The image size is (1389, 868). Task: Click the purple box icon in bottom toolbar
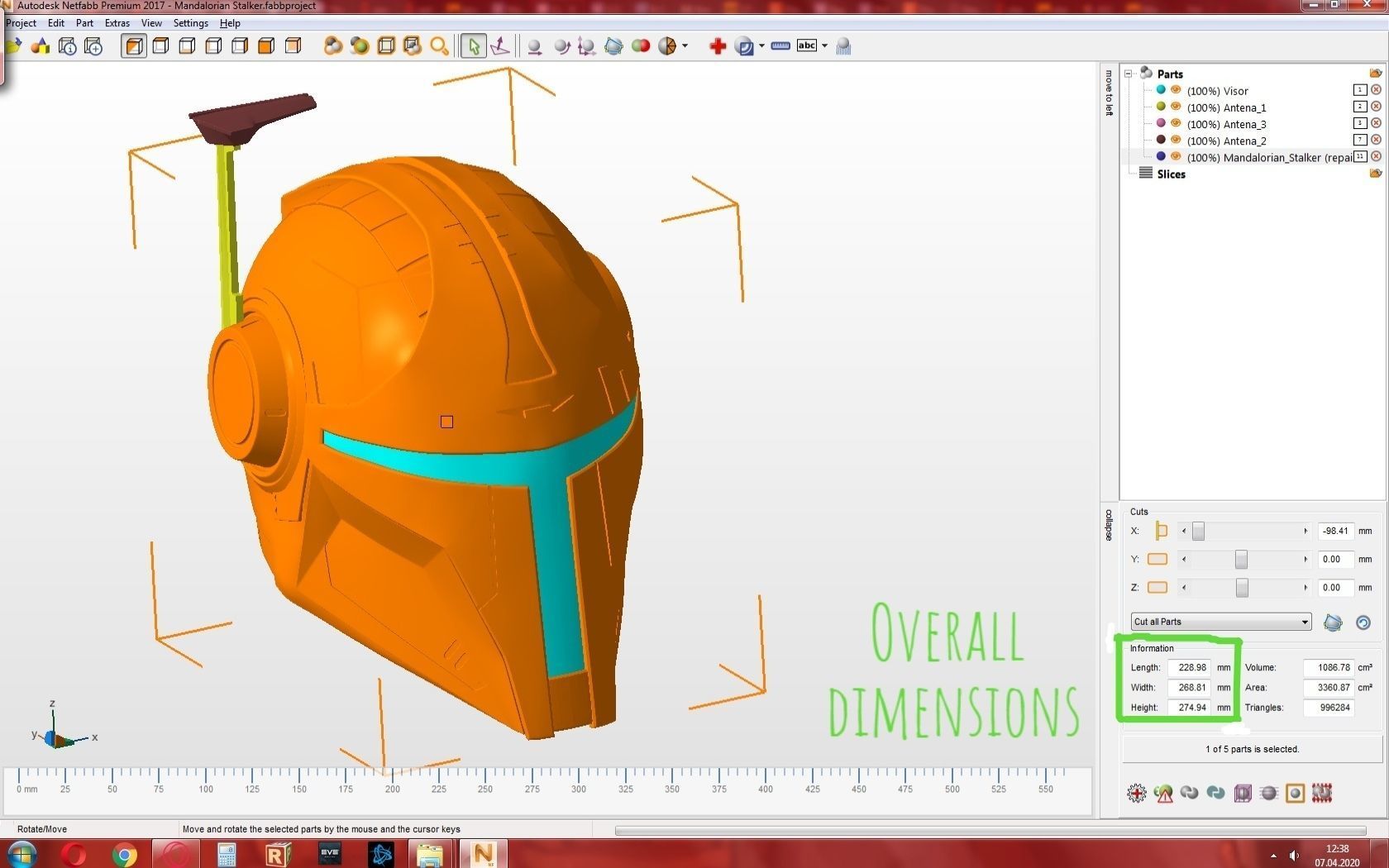pos(1243,794)
